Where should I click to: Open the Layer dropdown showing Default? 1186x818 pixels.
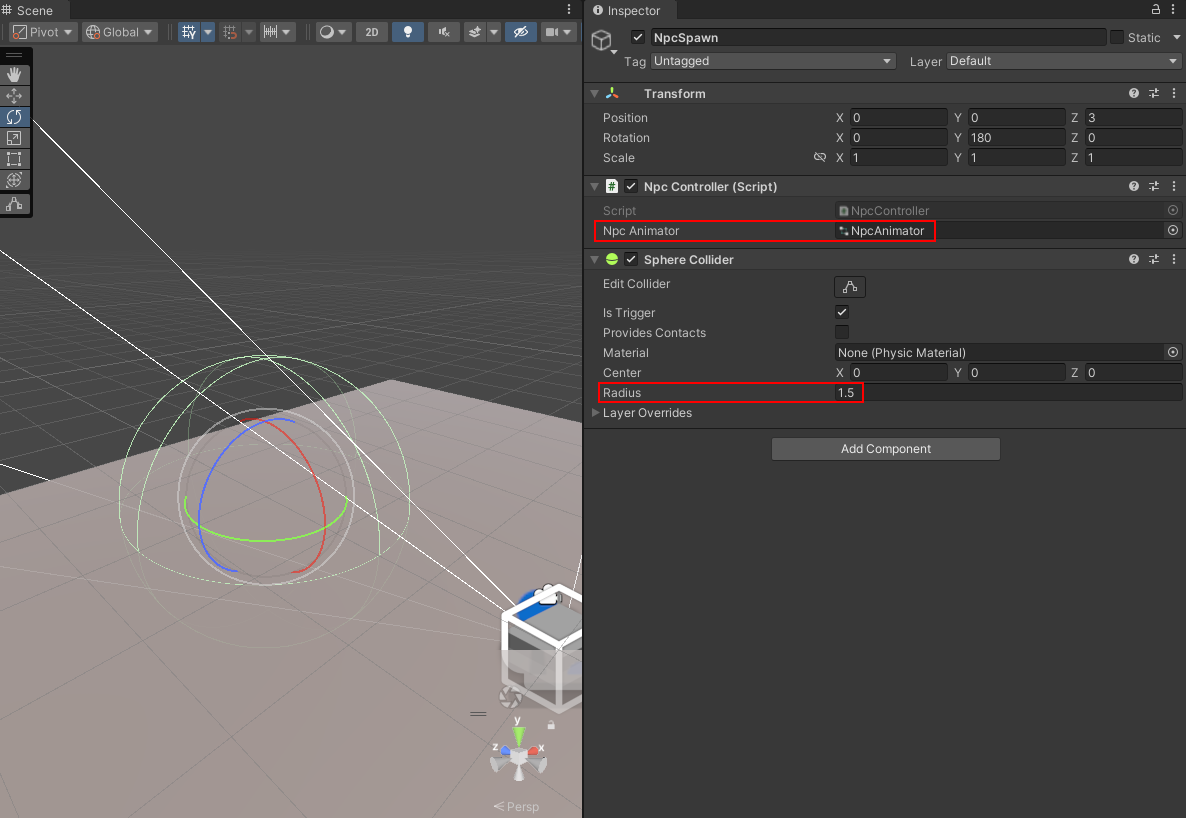(1064, 61)
